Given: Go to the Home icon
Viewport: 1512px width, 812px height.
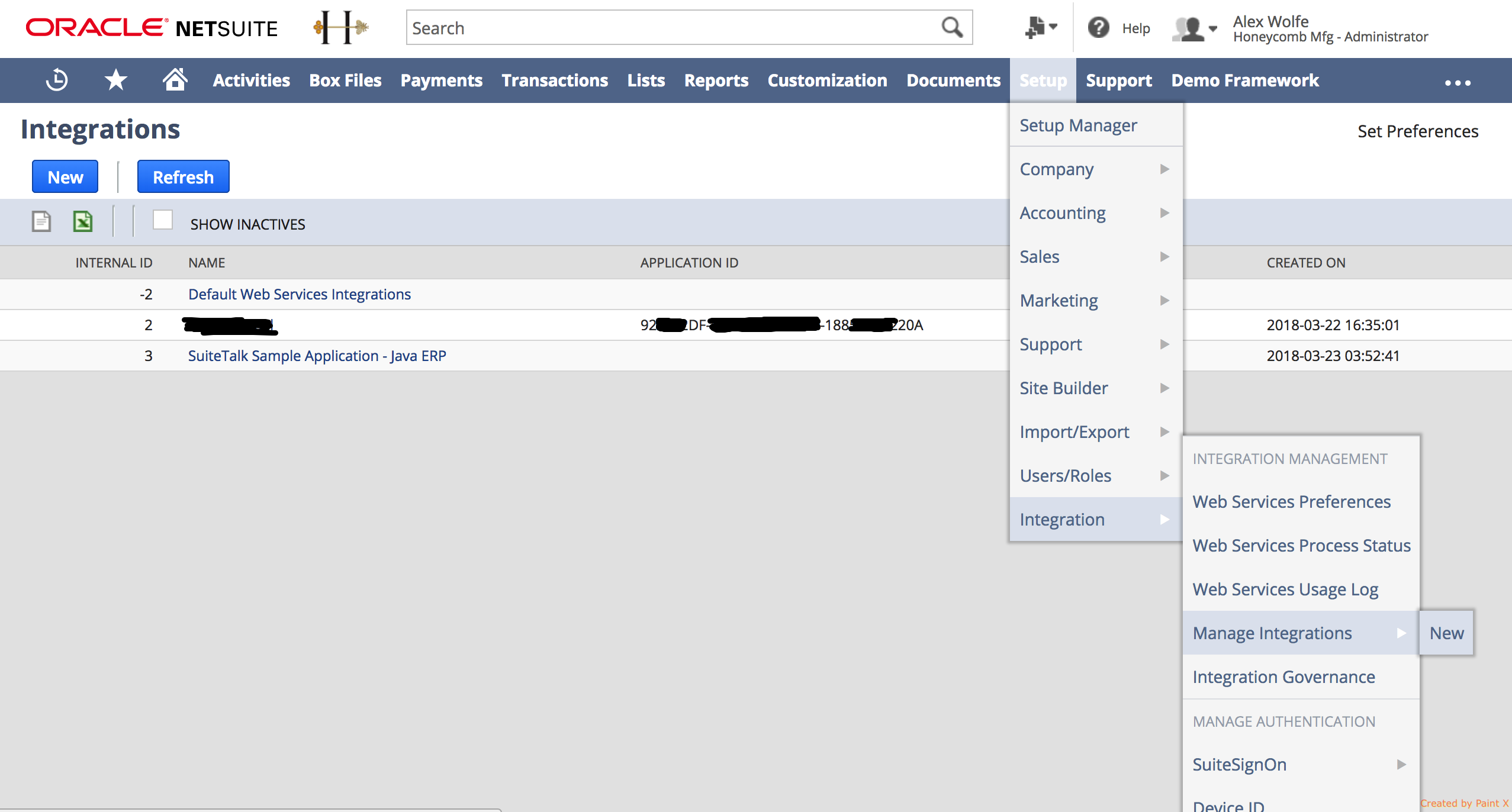Looking at the screenshot, I should 175,79.
